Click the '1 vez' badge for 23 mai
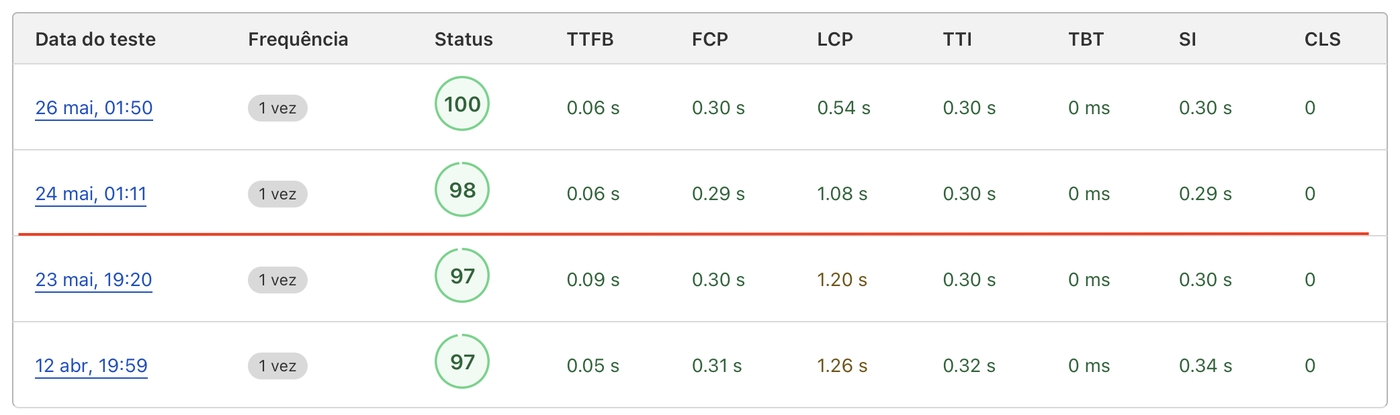 [x=277, y=280]
